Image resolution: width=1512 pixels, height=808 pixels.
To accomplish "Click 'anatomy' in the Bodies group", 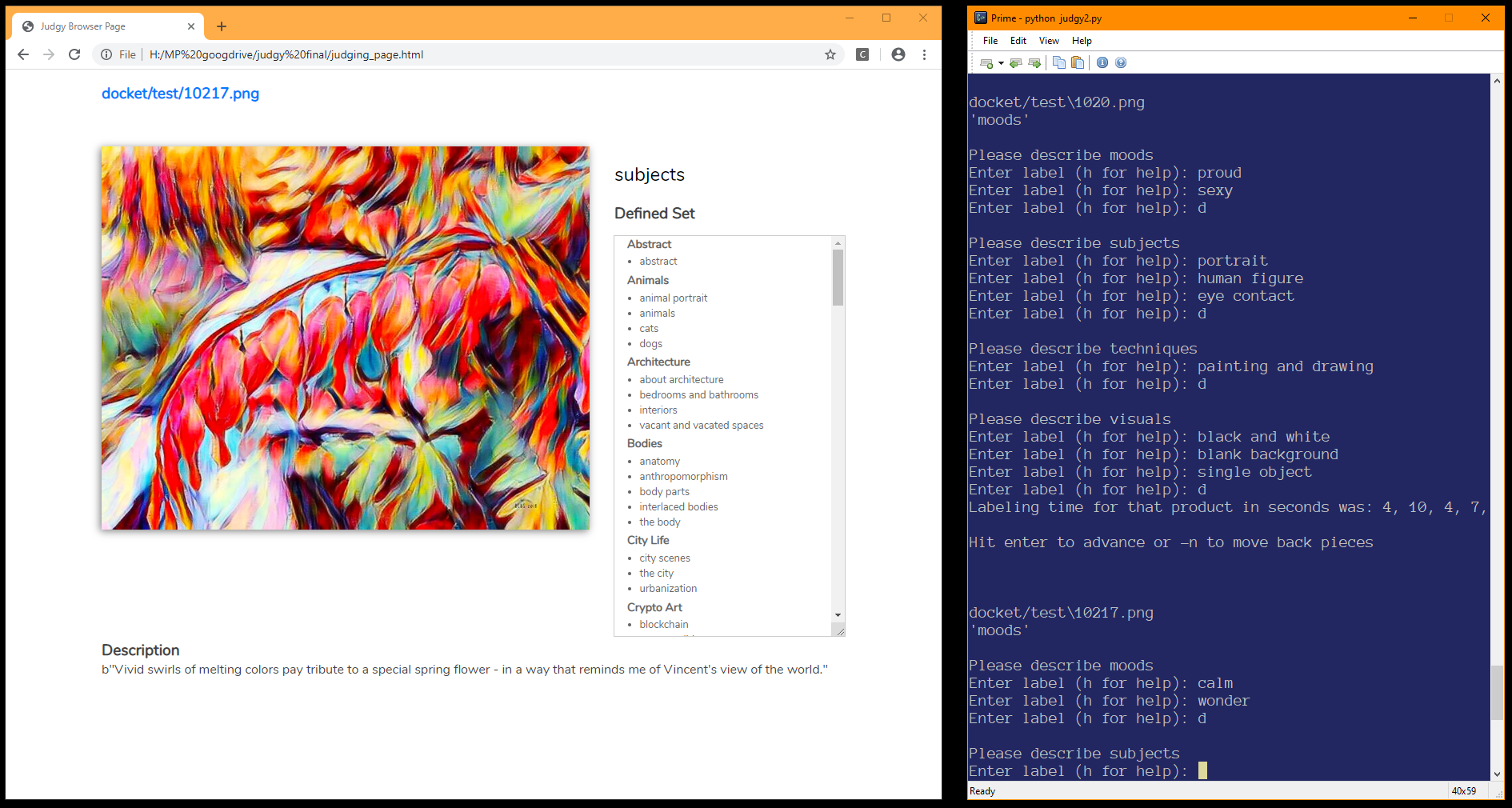I will click(x=659, y=462).
